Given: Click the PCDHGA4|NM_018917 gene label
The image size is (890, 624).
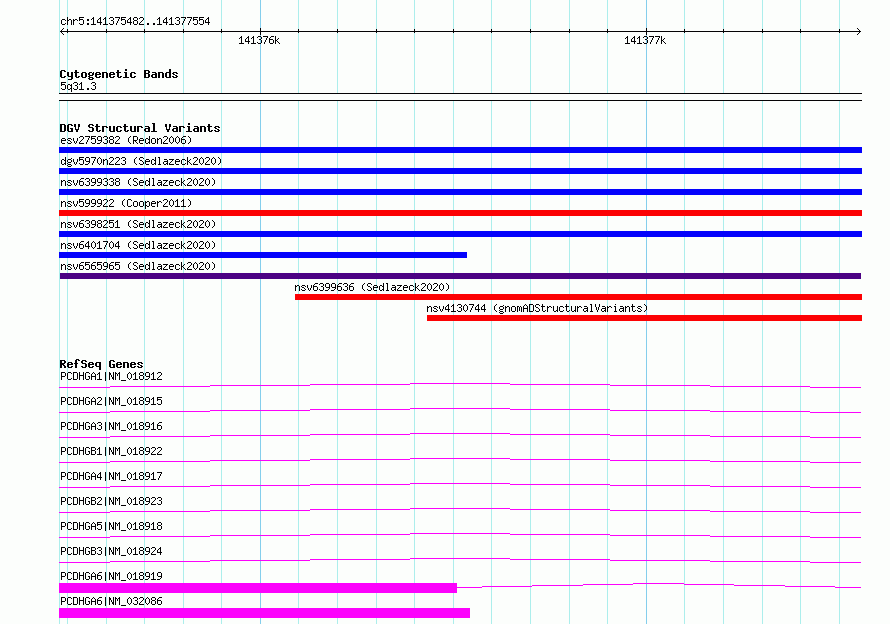Looking at the screenshot, I should pyautogui.click(x=111, y=476).
